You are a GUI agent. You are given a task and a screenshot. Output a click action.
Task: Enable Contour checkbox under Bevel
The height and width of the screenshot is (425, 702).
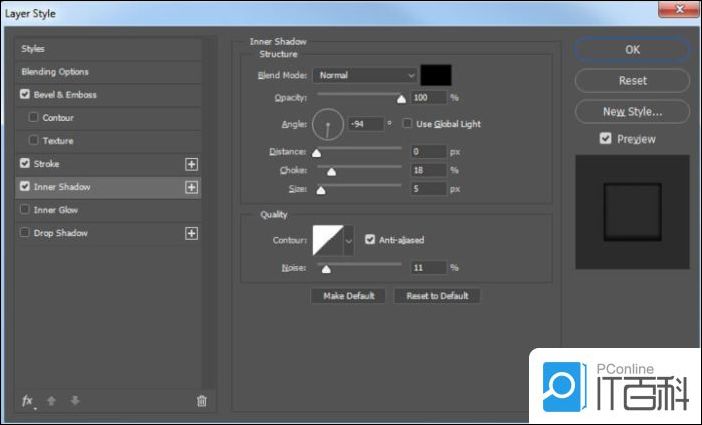tap(33, 117)
